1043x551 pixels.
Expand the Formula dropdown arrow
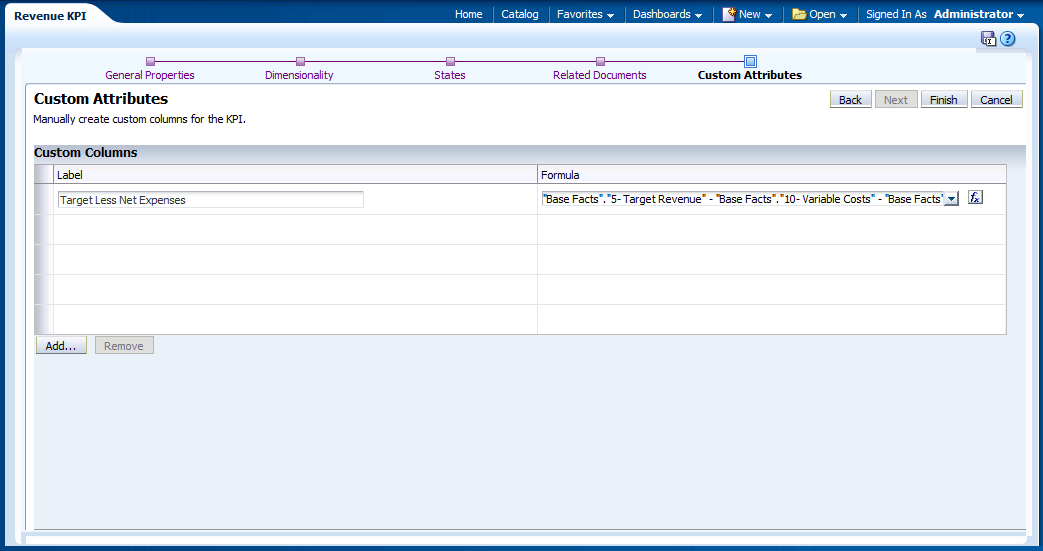951,199
